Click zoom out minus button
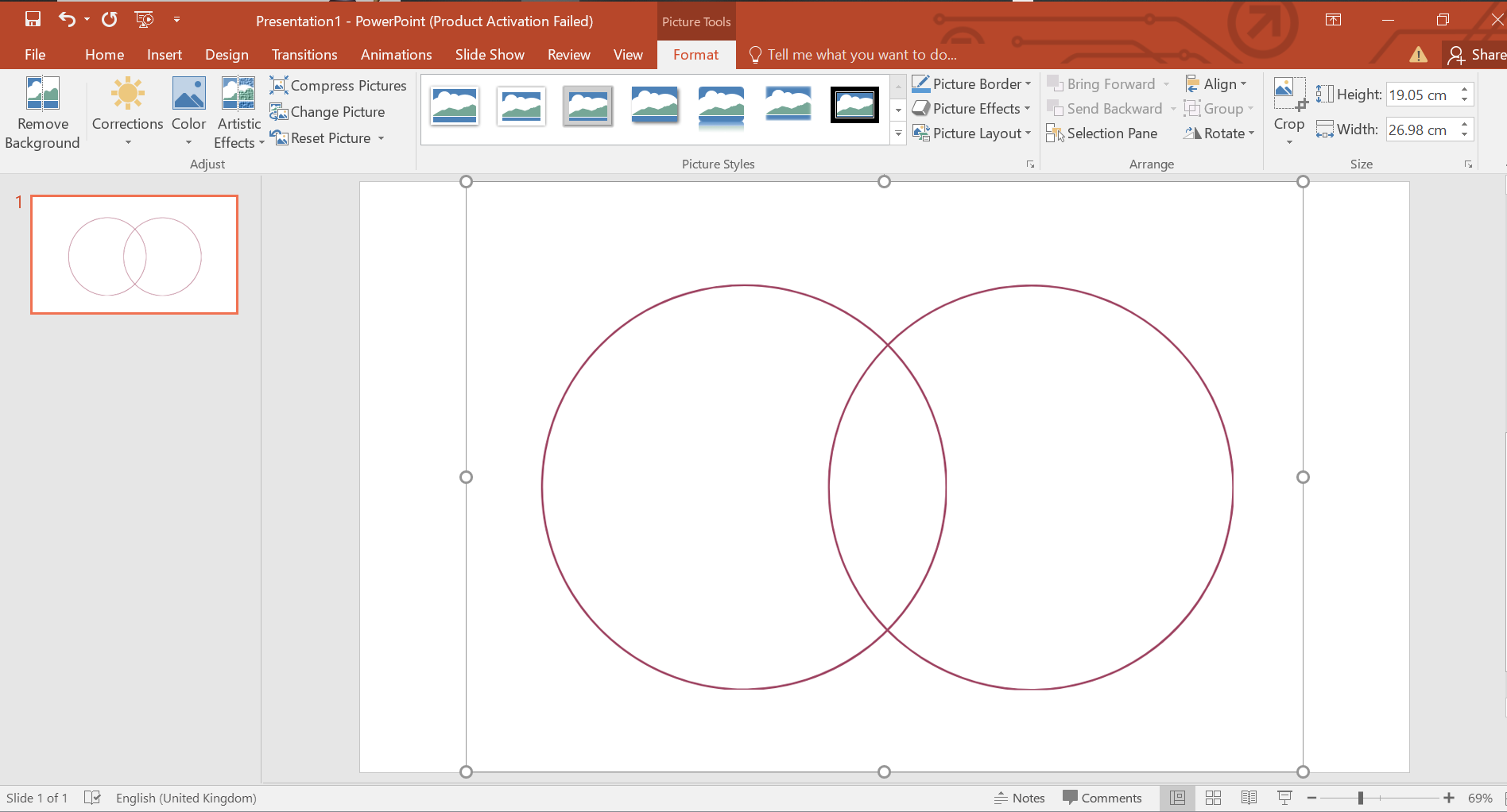The image size is (1507, 812). click(1312, 798)
